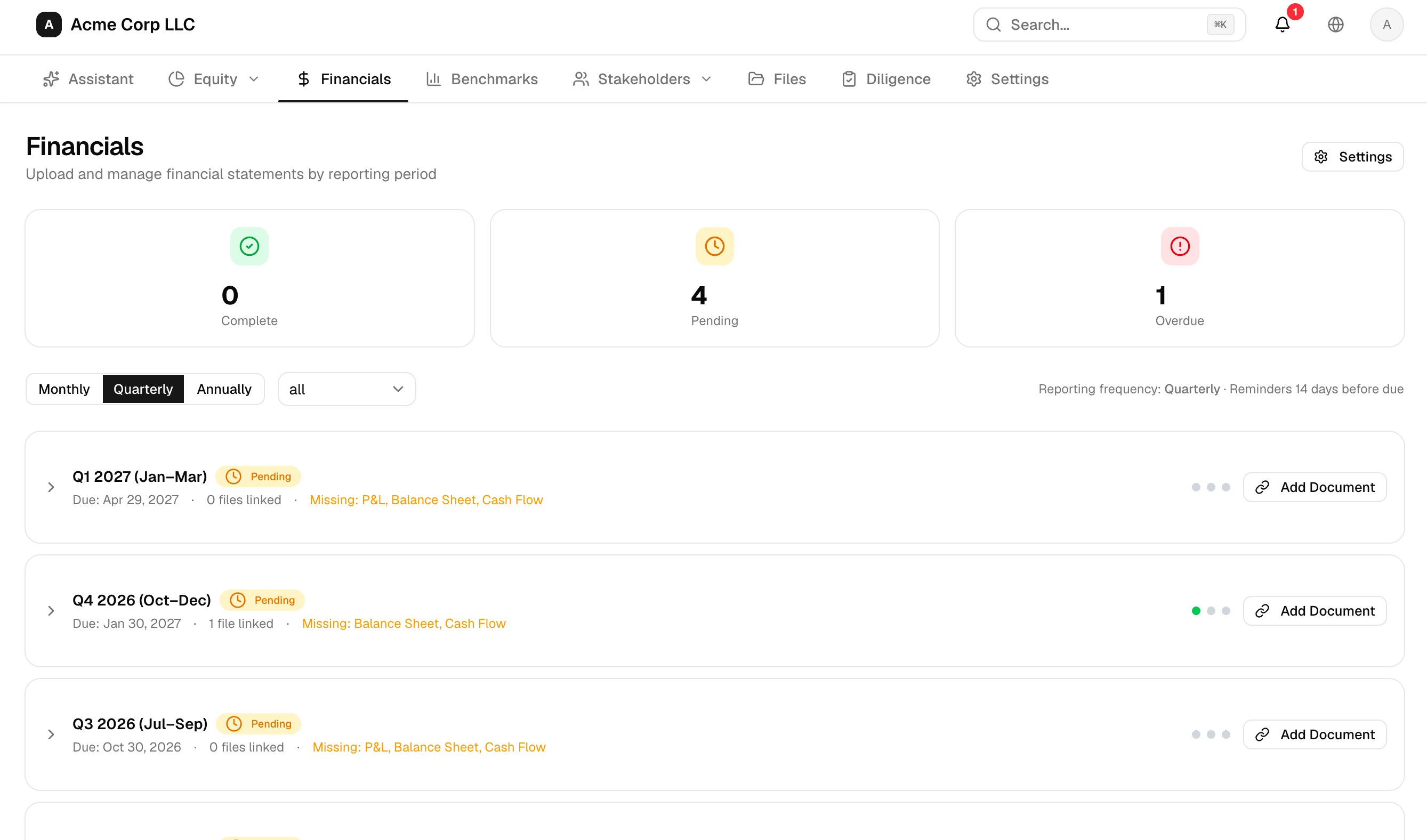This screenshot has width=1427, height=840.
Task: Open the Assistant tab
Action: tap(88, 79)
